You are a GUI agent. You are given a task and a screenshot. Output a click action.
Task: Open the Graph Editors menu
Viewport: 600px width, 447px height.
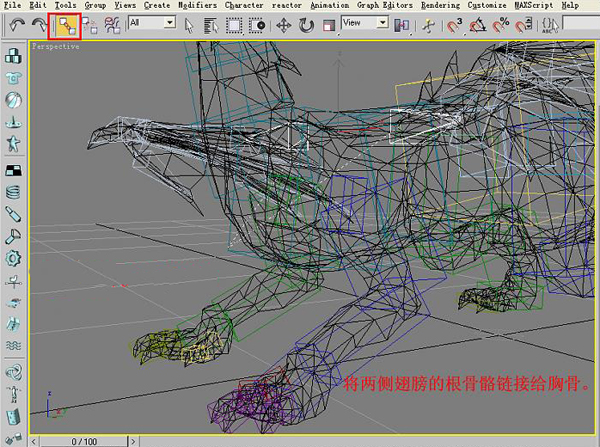tap(385, 5)
